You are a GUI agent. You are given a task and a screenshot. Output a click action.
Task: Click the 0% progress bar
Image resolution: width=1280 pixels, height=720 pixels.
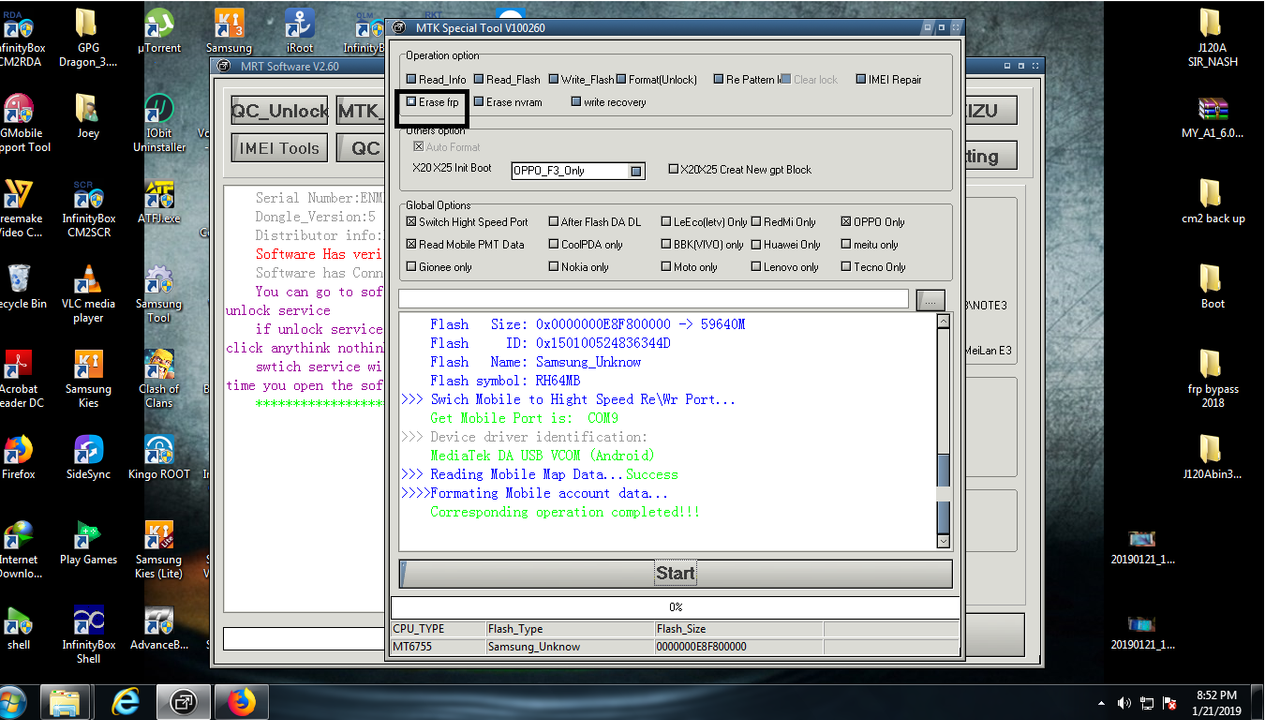pos(675,607)
